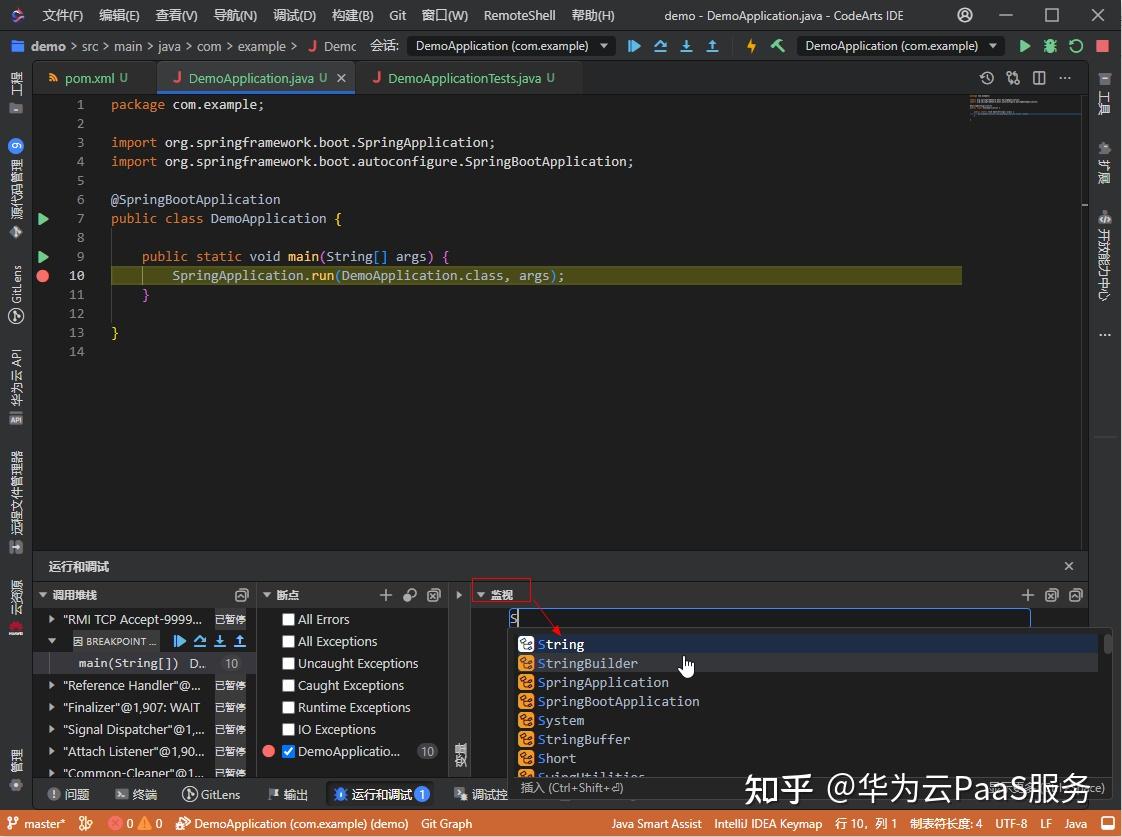Click IntelliJ IDEA Keymap in the status bar
1122x837 pixels.
768,824
